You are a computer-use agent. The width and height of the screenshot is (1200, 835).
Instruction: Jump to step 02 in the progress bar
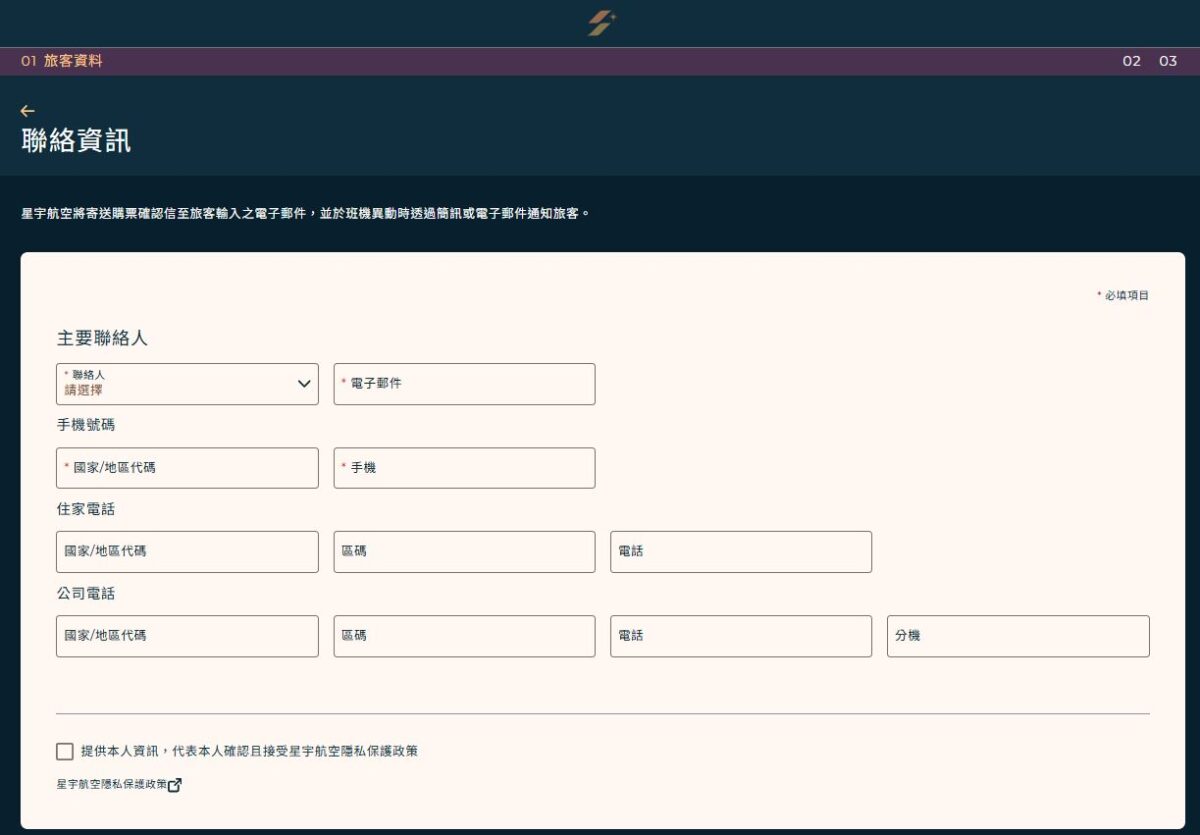click(1131, 61)
